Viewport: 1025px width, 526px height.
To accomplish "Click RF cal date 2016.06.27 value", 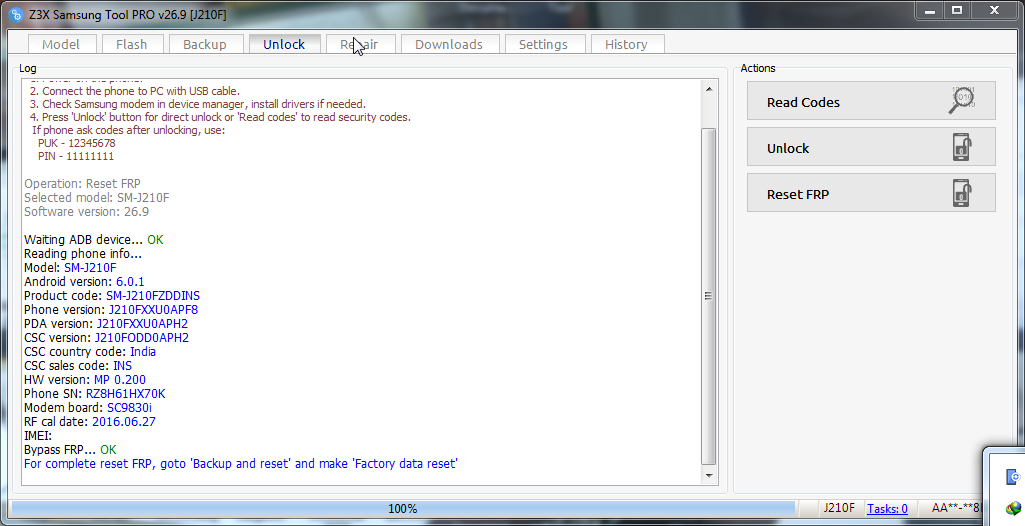I will (x=124, y=421).
